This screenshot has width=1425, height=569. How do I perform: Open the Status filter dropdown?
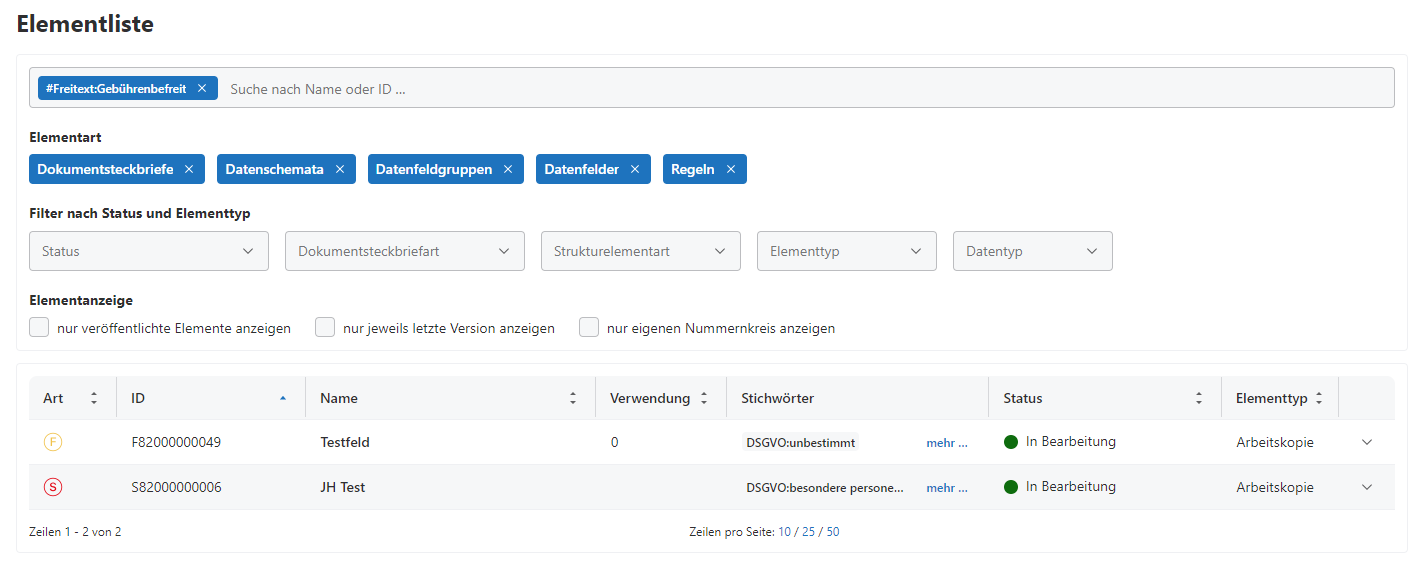click(149, 251)
